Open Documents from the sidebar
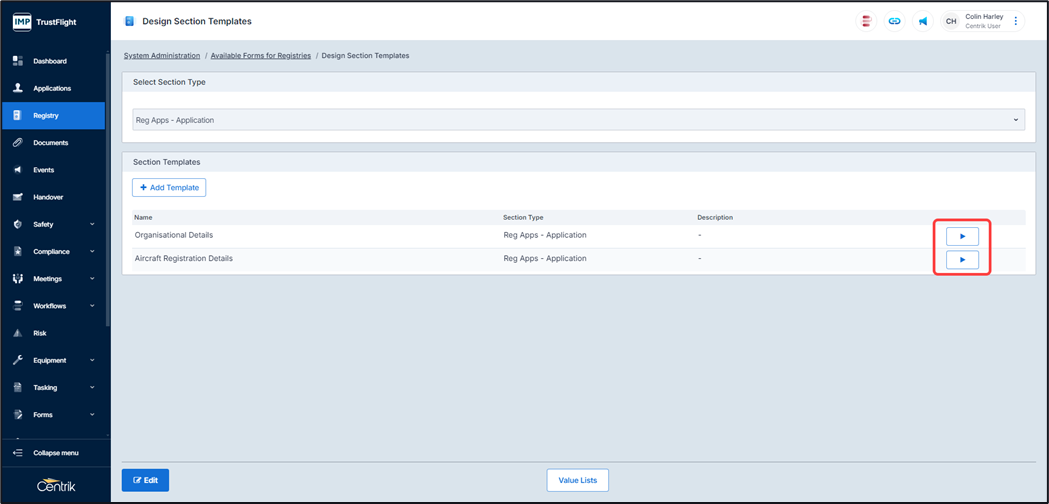Screen dimensions: 1049x504 [50, 143]
